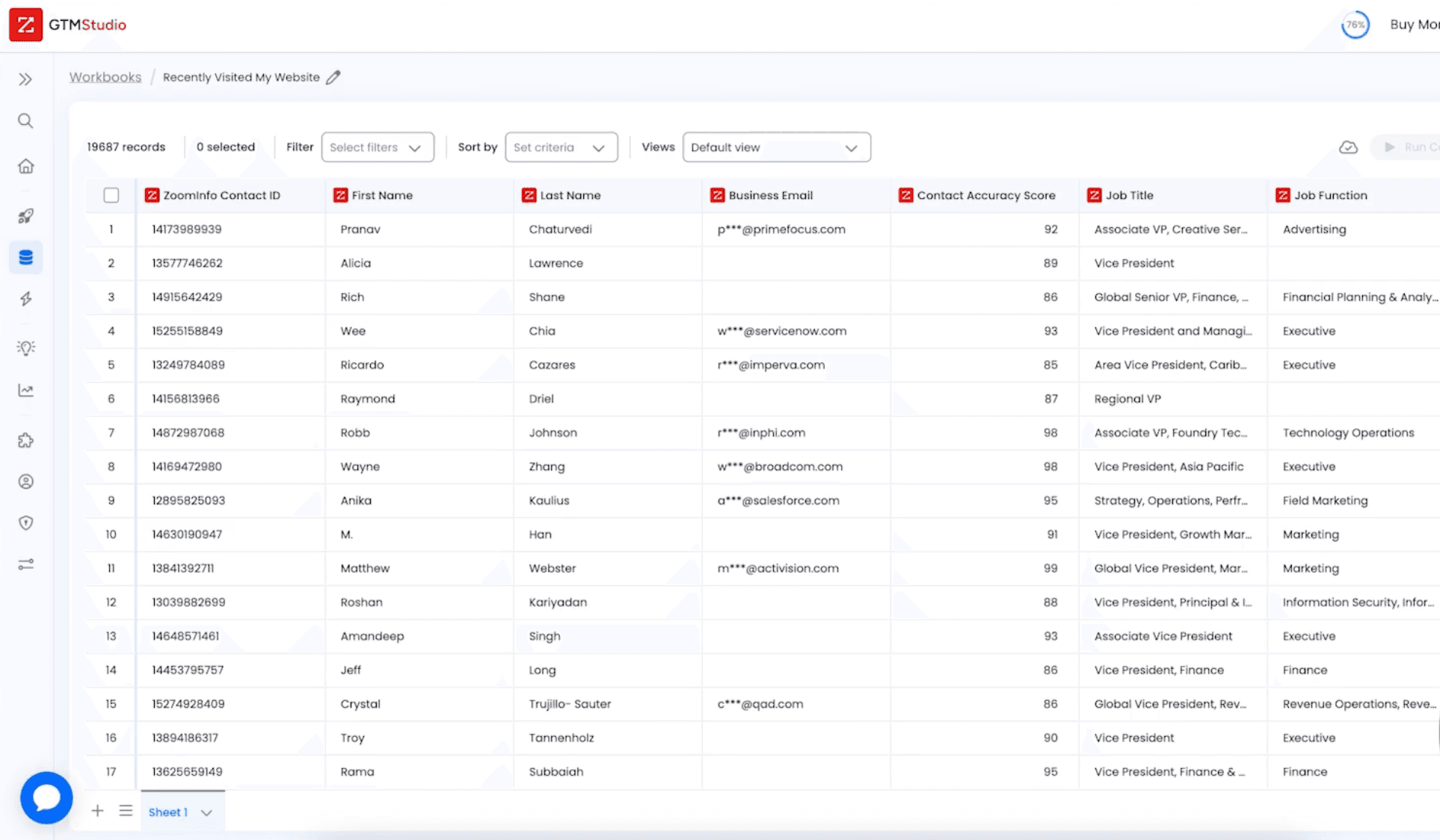1440x840 pixels.
Task: Open the Select filters dropdown
Action: (x=378, y=147)
